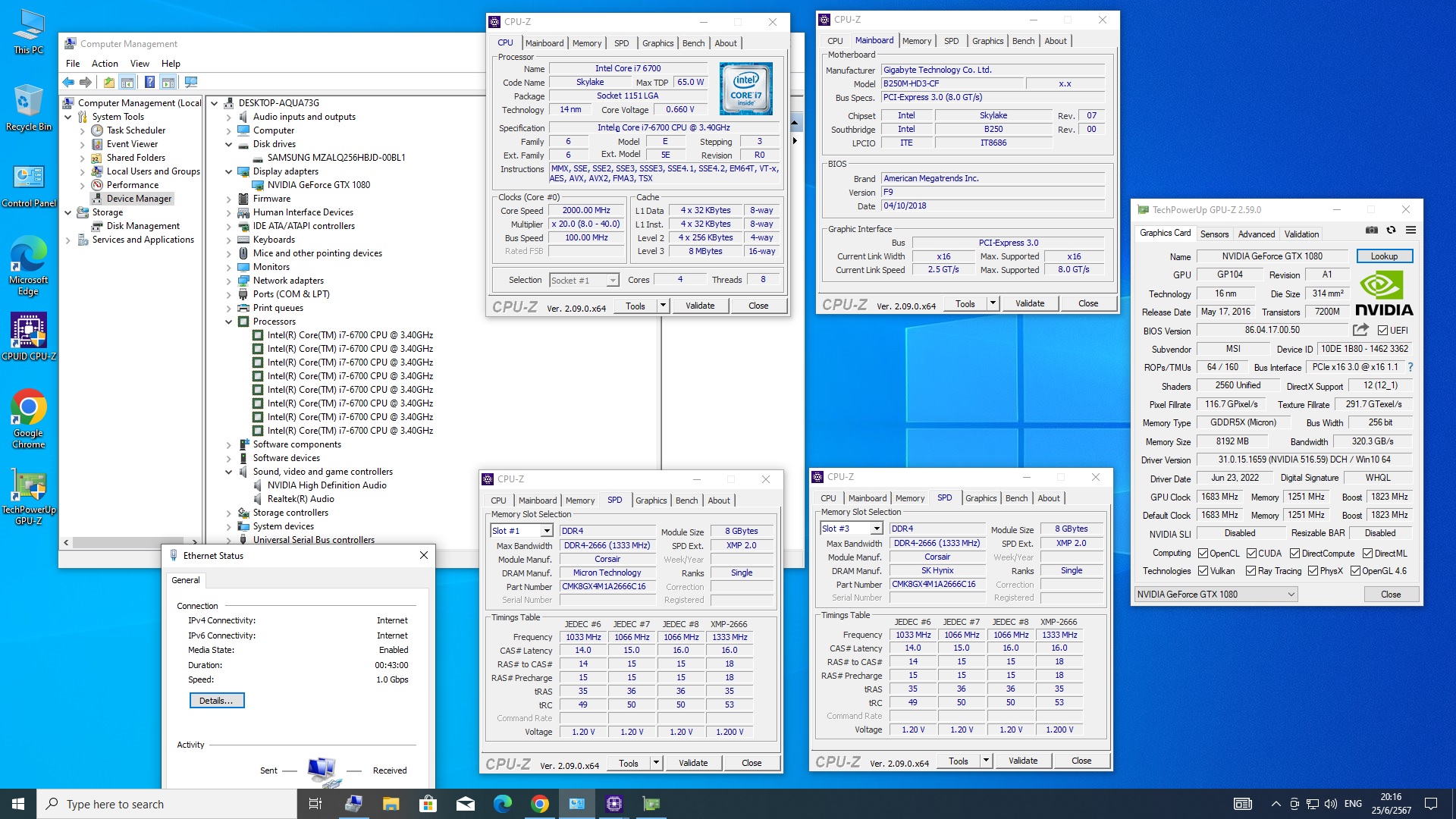Open GPU selection dropdown NVIDIA GeForce GTX 1080
The height and width of the screenshot is (819, 1456).
tap(1216, 595)
